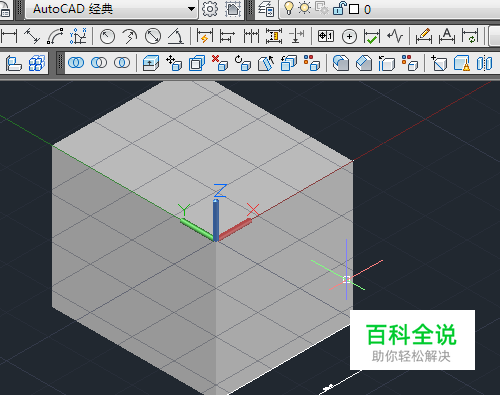
Task: Click the L-shaped solid icon left of cubes
Action: click(14, 63)
